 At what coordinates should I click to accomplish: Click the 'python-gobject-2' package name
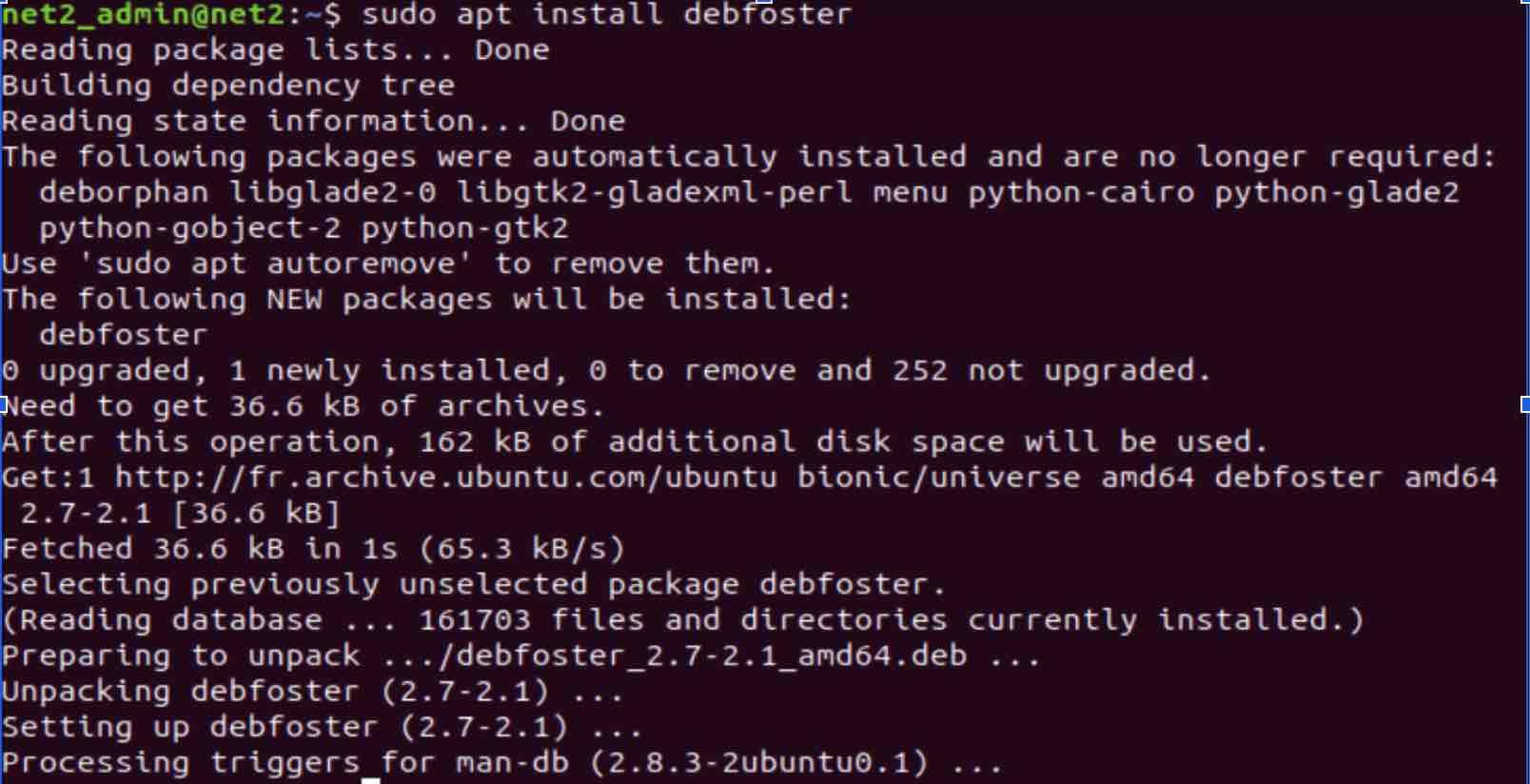point(189,228)
